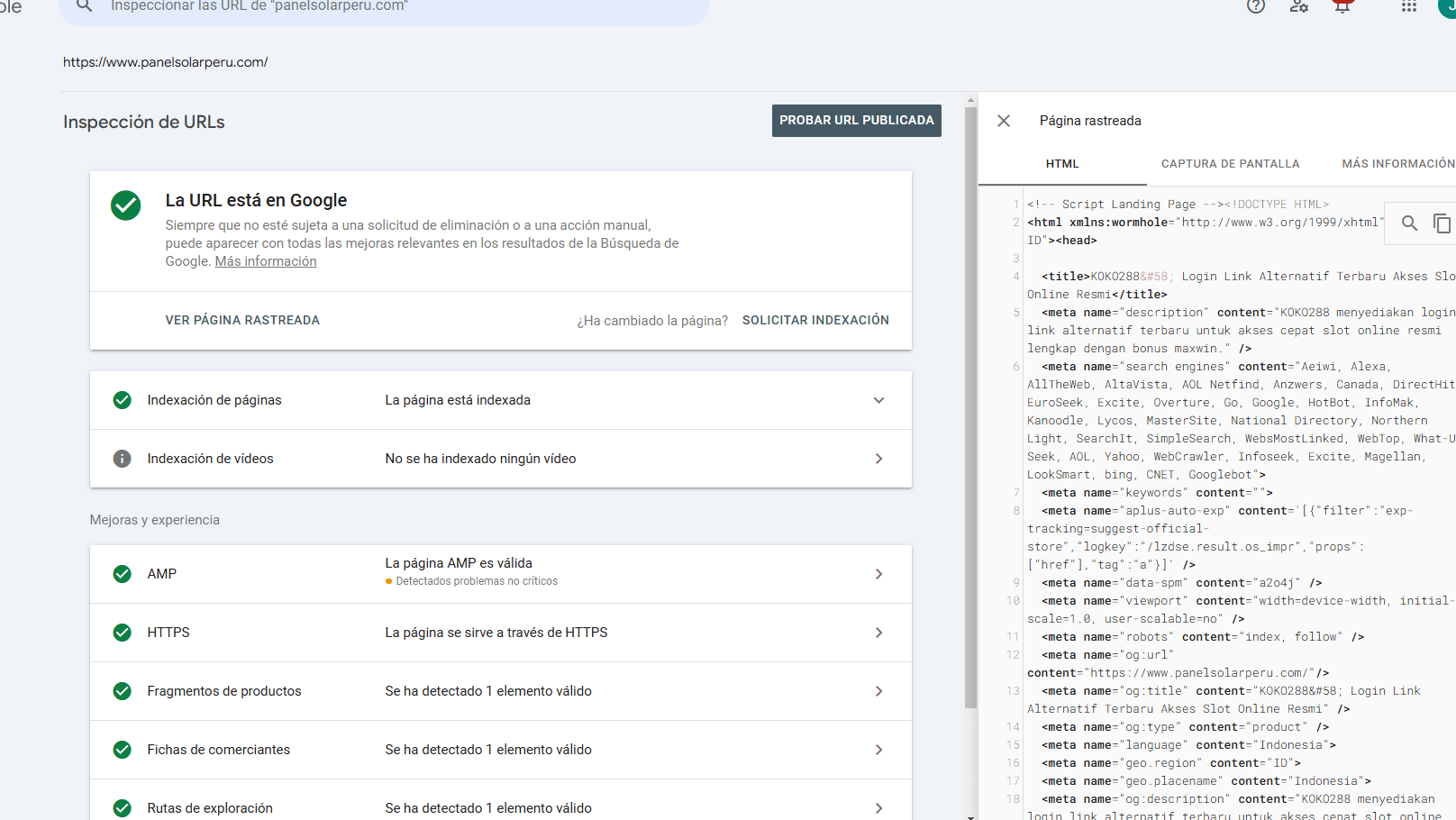Click the check icon beside Rutas de exploración

pyautogui.click(x=123, y=808)
